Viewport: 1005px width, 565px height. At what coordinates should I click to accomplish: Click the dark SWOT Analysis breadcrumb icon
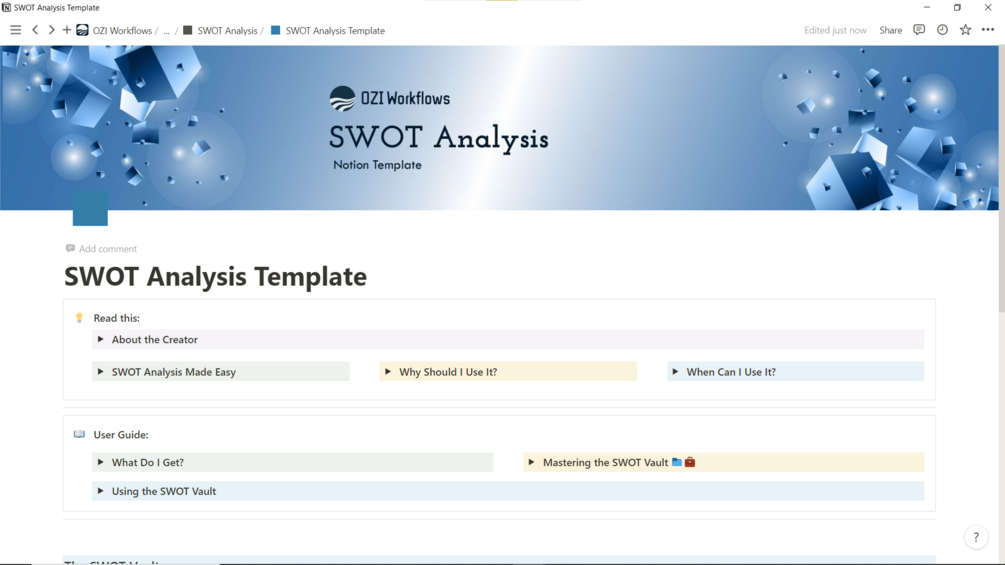188,30
